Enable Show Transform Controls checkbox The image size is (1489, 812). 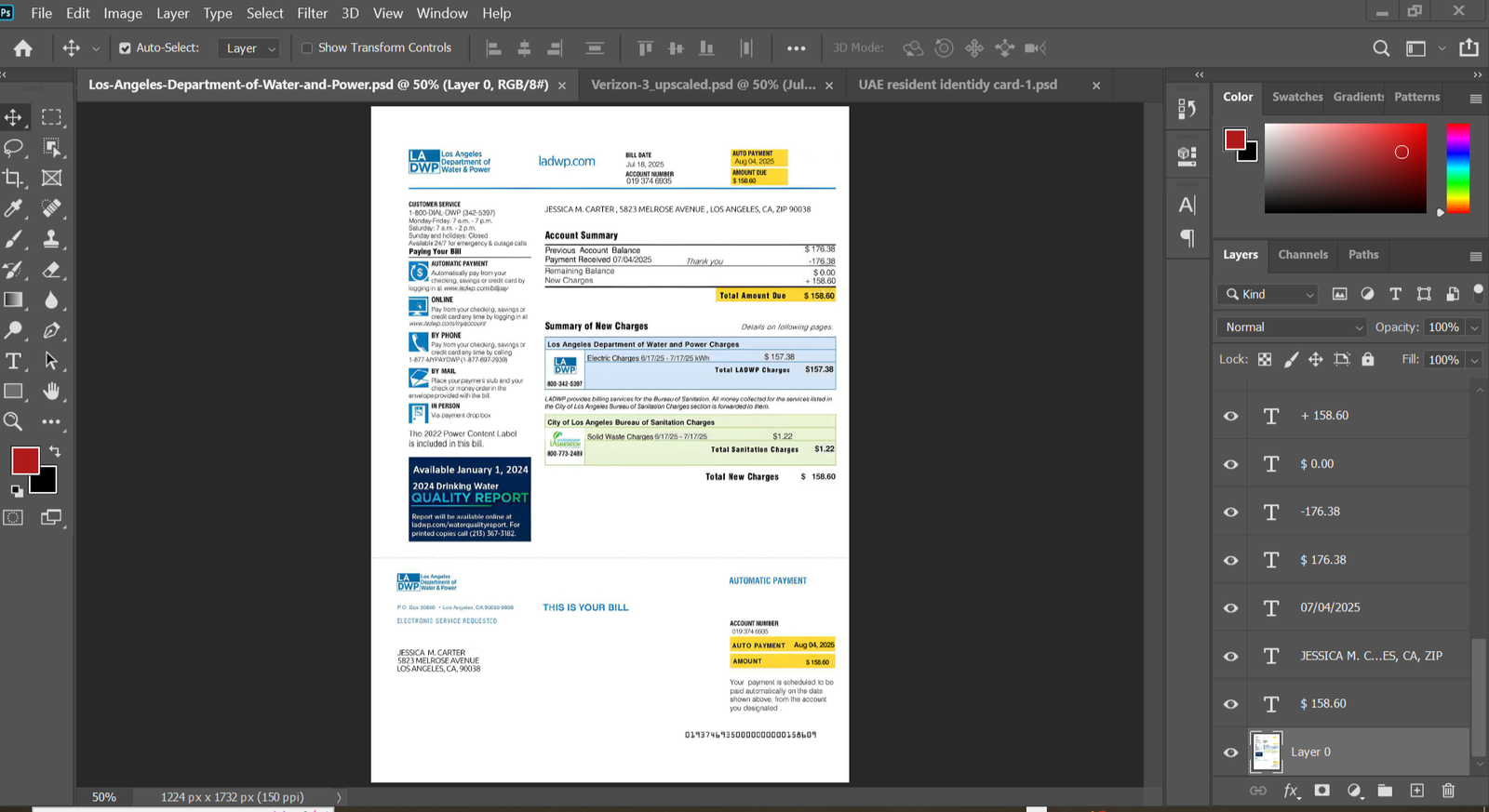307,48
